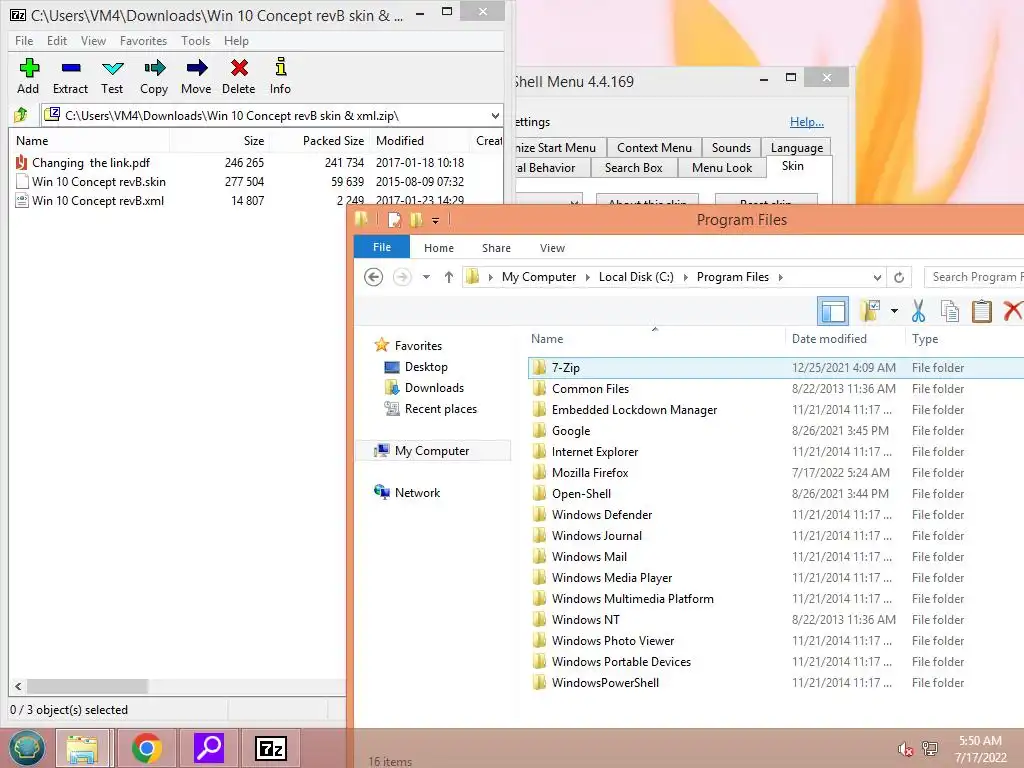Select Network in navigation pane

point(417,493)
